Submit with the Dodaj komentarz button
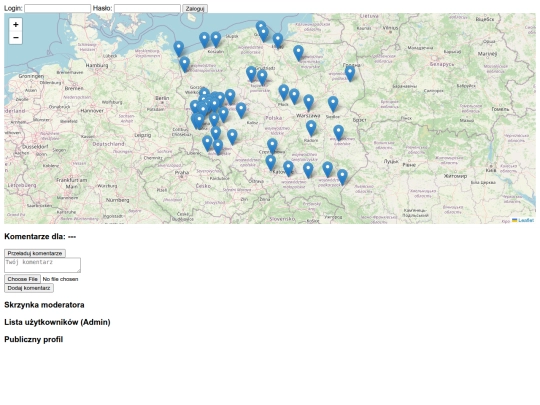Screen dimensions: 540x405 point(29,288)
